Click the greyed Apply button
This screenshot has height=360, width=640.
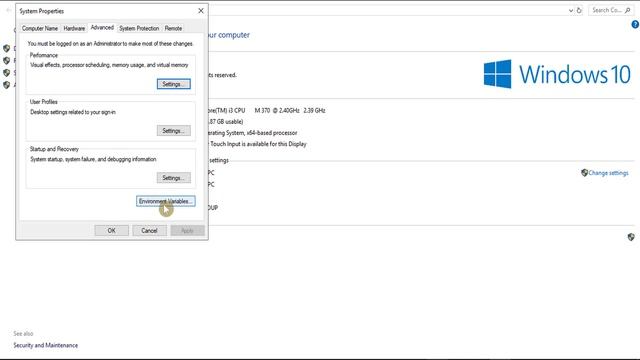pyautogui.click(x=187, y=231)
